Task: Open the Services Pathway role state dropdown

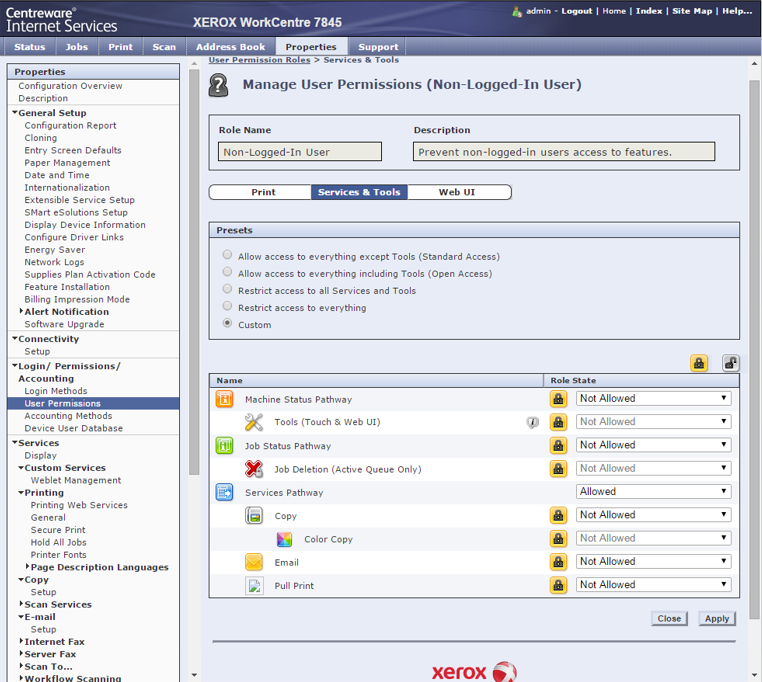Action: (x=653, y=492)
